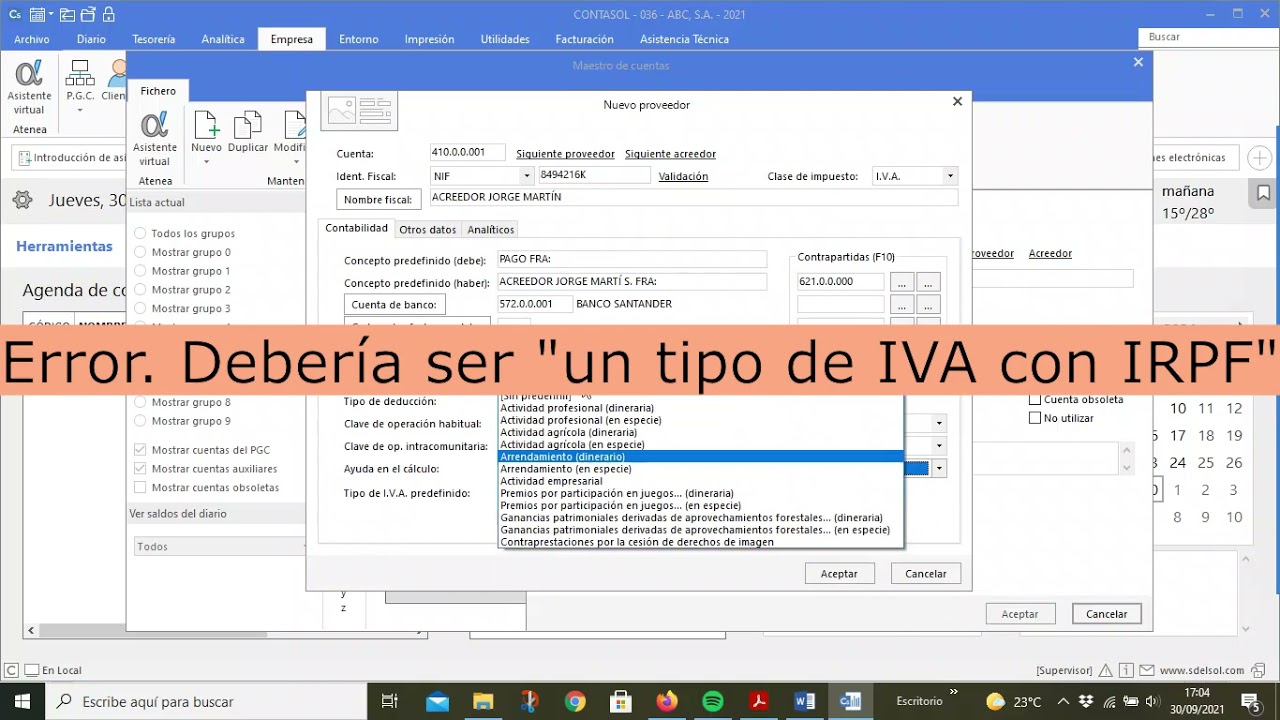Toggle the Mostrar cuentas del PGC checkbox
1280x720 pixels.
(140, 450)
